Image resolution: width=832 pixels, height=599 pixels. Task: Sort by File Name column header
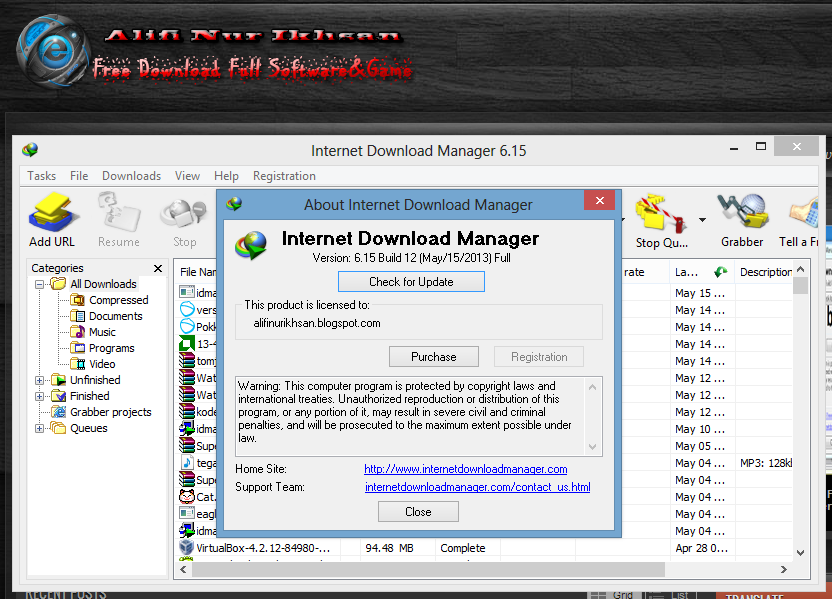197,272
